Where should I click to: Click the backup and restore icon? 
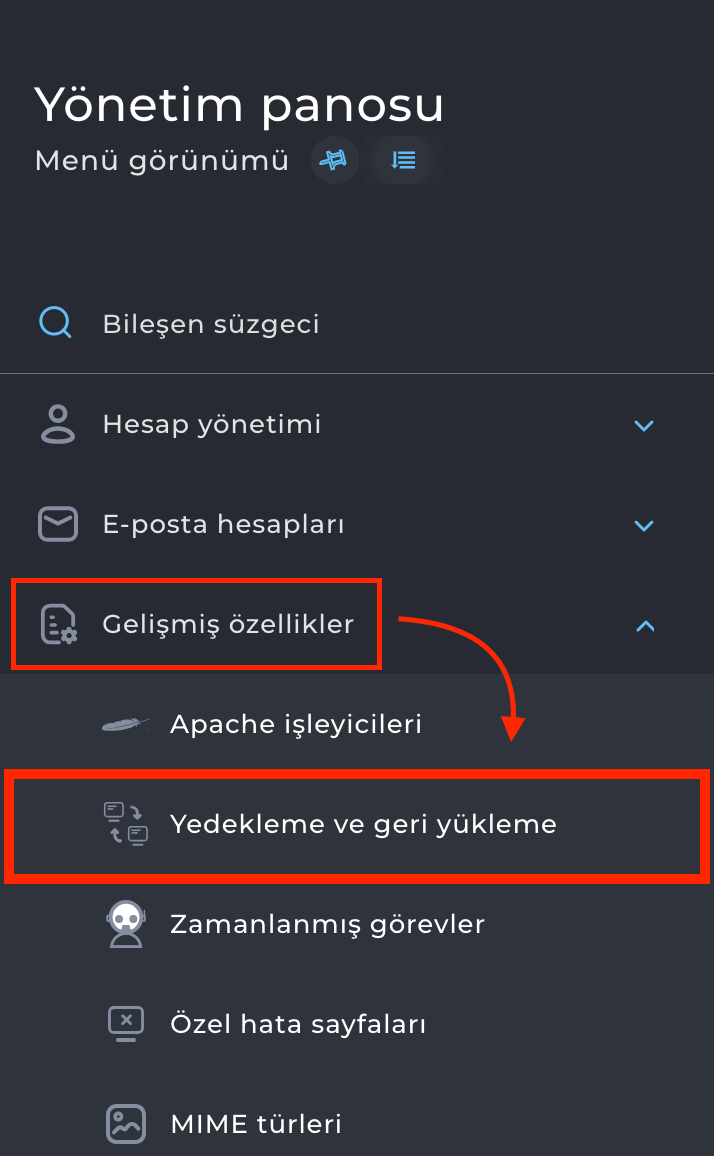pyautogui.click(x=126, y=824)
